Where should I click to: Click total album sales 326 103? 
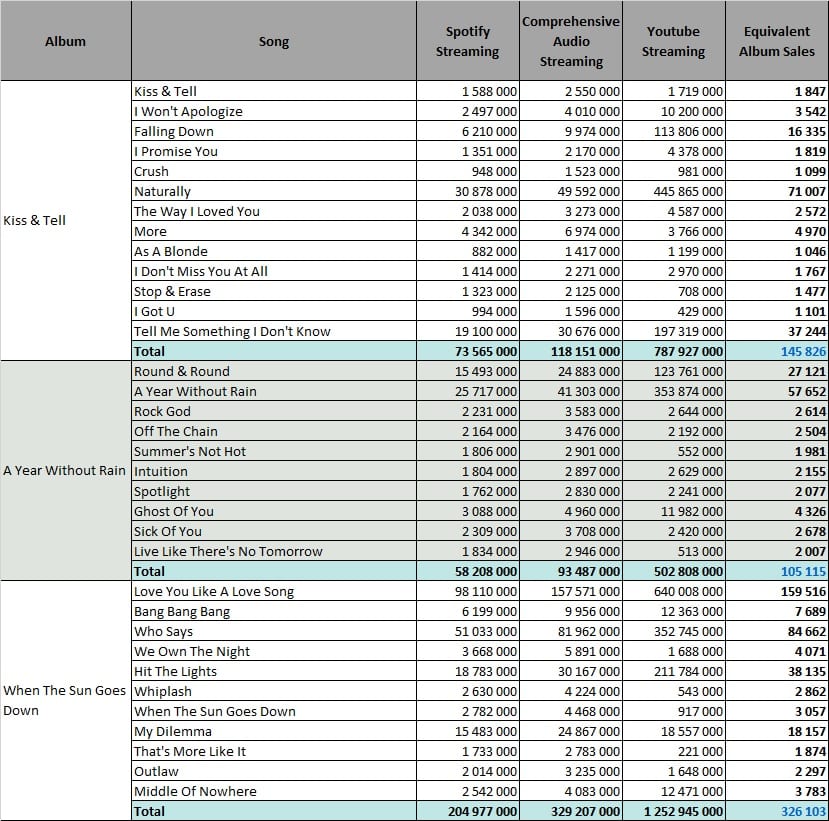(777, 811)
